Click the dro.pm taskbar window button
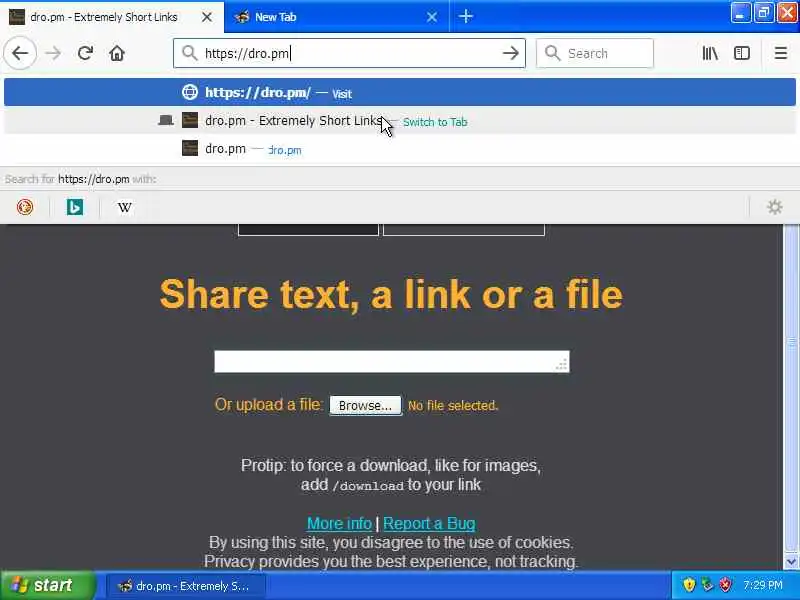Viewport: 800px width, 600px height. tap(186, 586)
